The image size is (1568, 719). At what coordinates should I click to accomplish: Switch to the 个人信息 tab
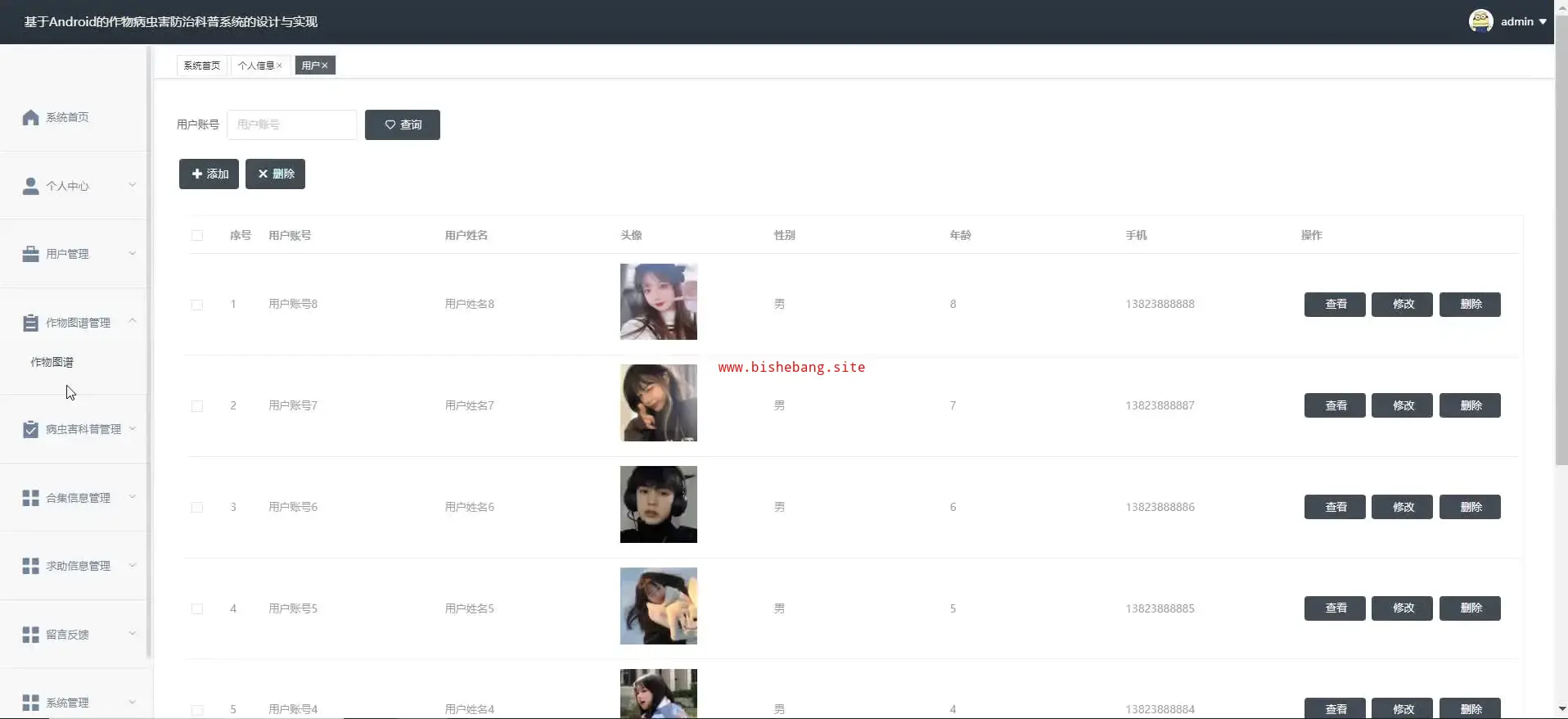tap(256, 66)
